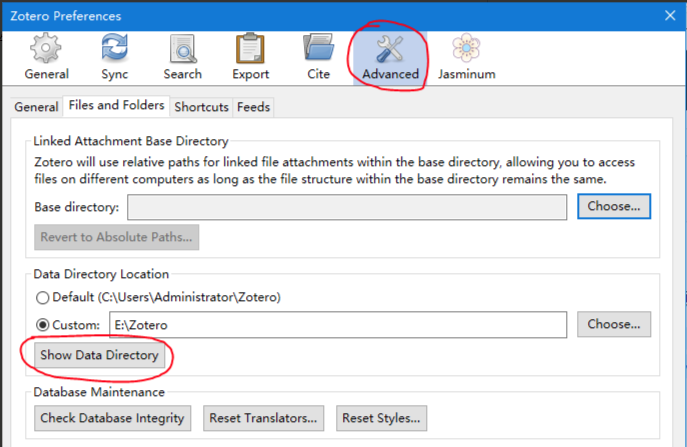687x447 pixels.
Task: Switch to the Files and Folders tab
Action: 117,106
